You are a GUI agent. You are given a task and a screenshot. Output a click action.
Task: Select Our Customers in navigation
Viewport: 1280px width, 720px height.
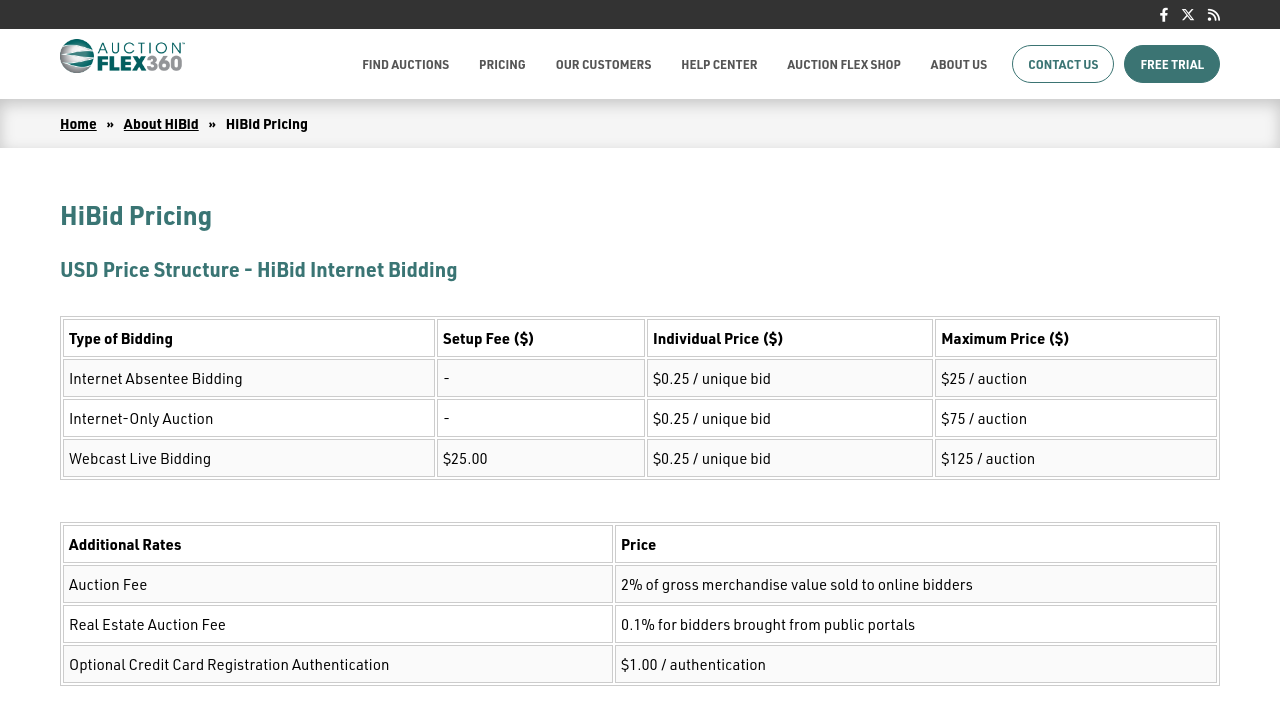coord(603,65)
